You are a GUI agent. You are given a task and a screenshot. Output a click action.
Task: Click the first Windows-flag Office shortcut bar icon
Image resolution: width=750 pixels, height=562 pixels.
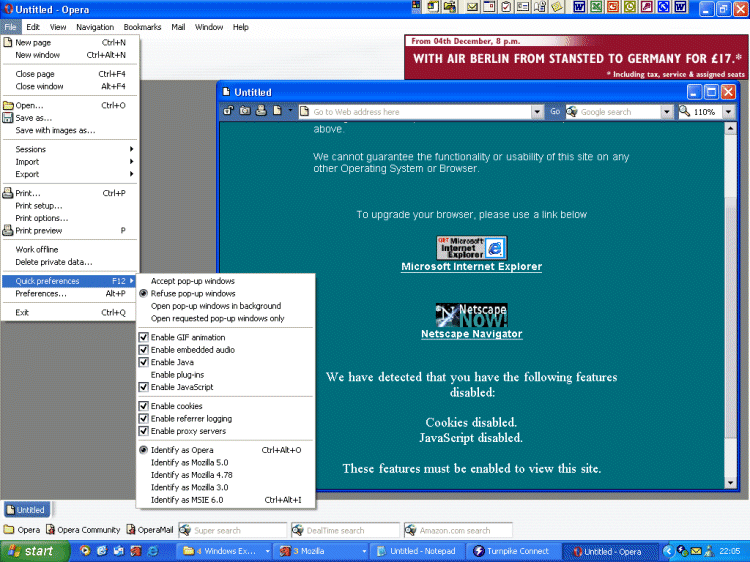416,6
